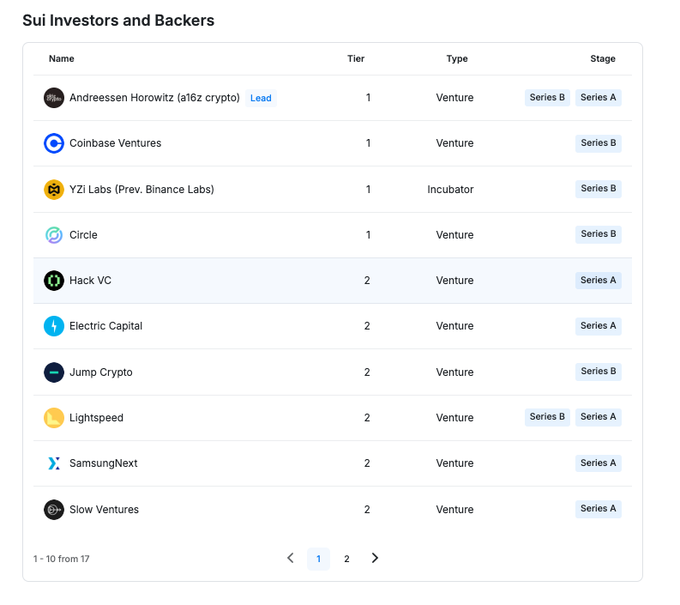Click the '1 - 10 from 17' count text
Screen dimensions: 680x605
pyautogui.click(x=61, y=559)
